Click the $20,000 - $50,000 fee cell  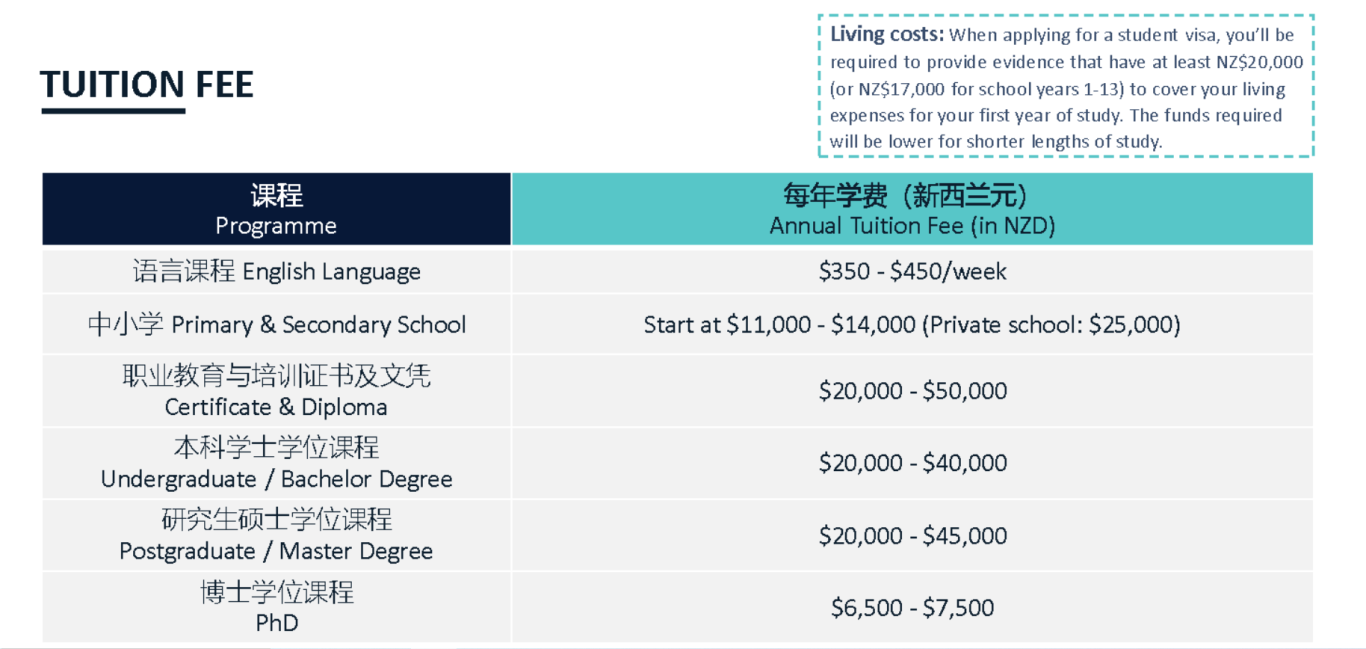pyautogui.click(x=912, y=391)
